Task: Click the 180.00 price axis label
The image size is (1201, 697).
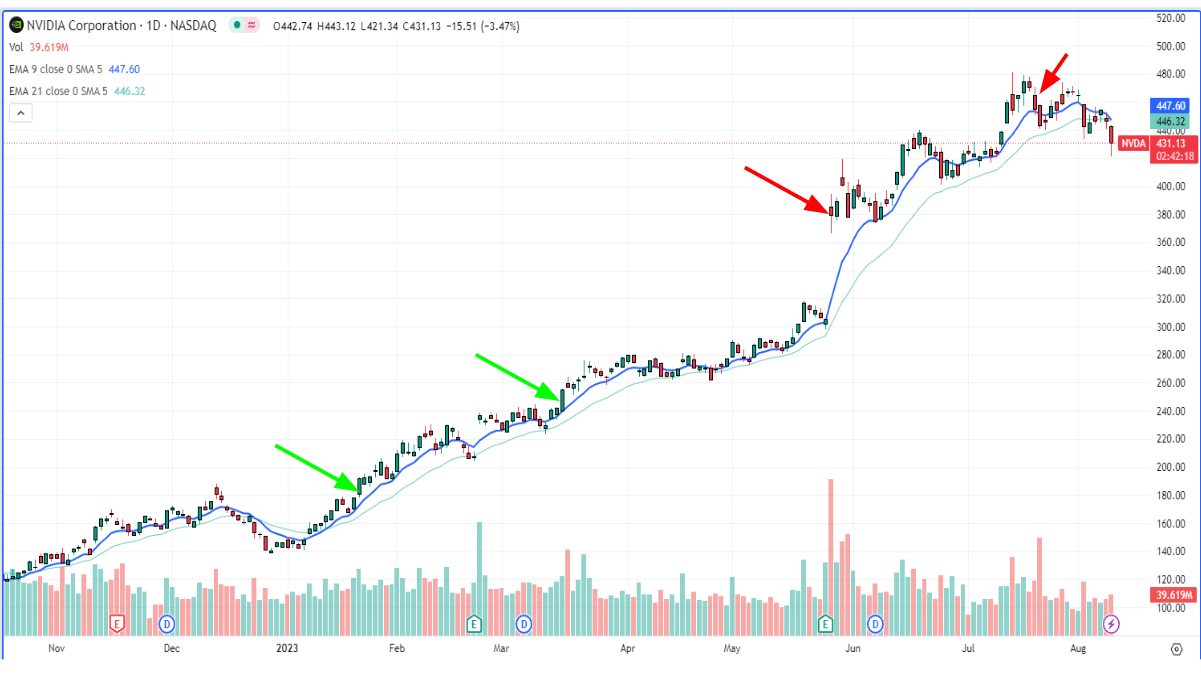Action: coord(1170,494)
